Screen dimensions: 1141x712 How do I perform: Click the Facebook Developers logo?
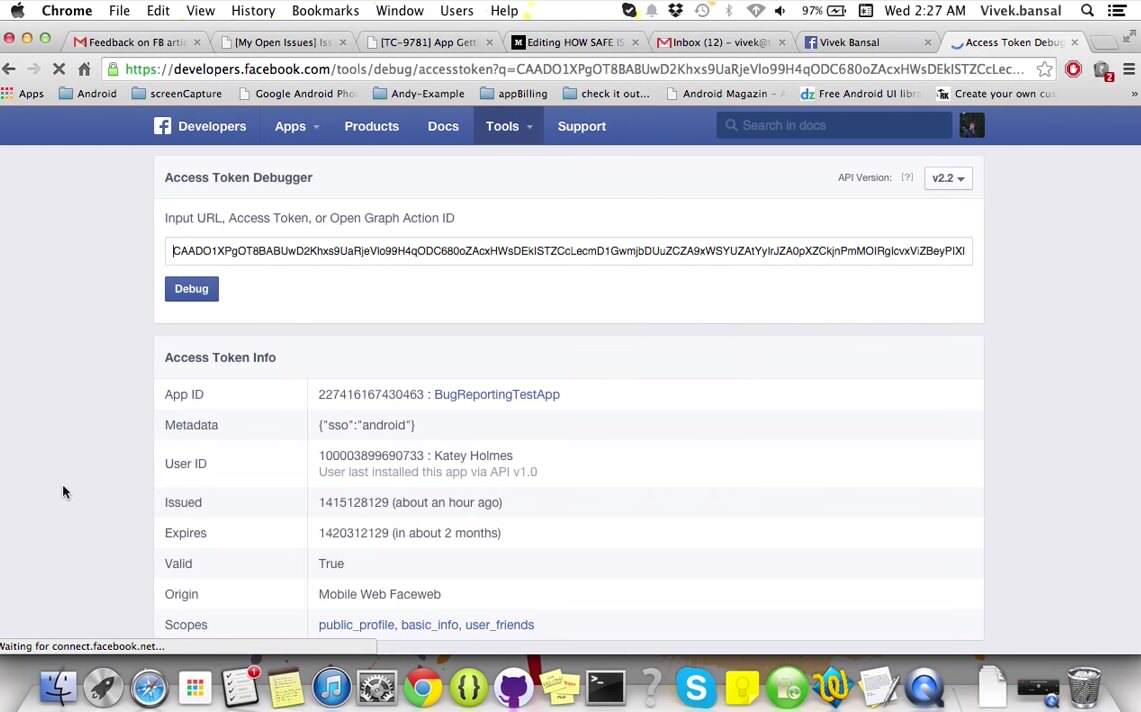pyautogui.click(x=200, y=126)
